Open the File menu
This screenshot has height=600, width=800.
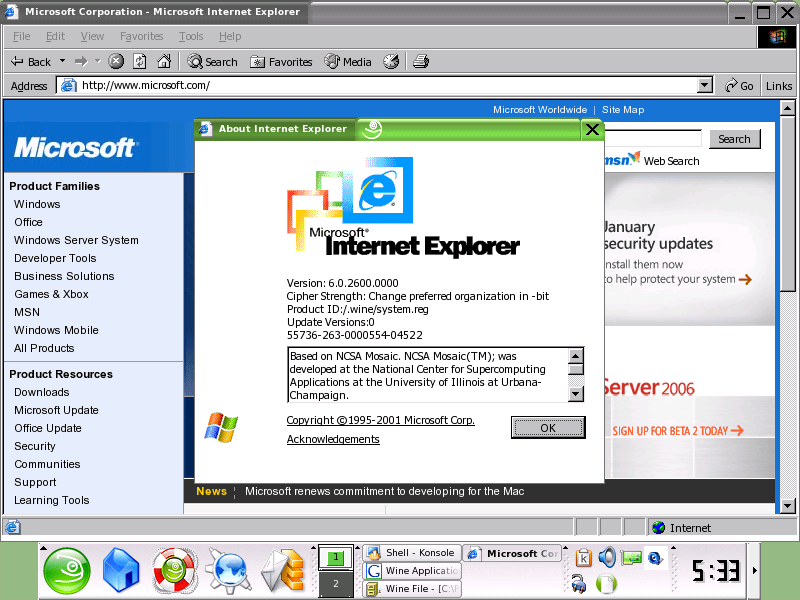(21, 36)
